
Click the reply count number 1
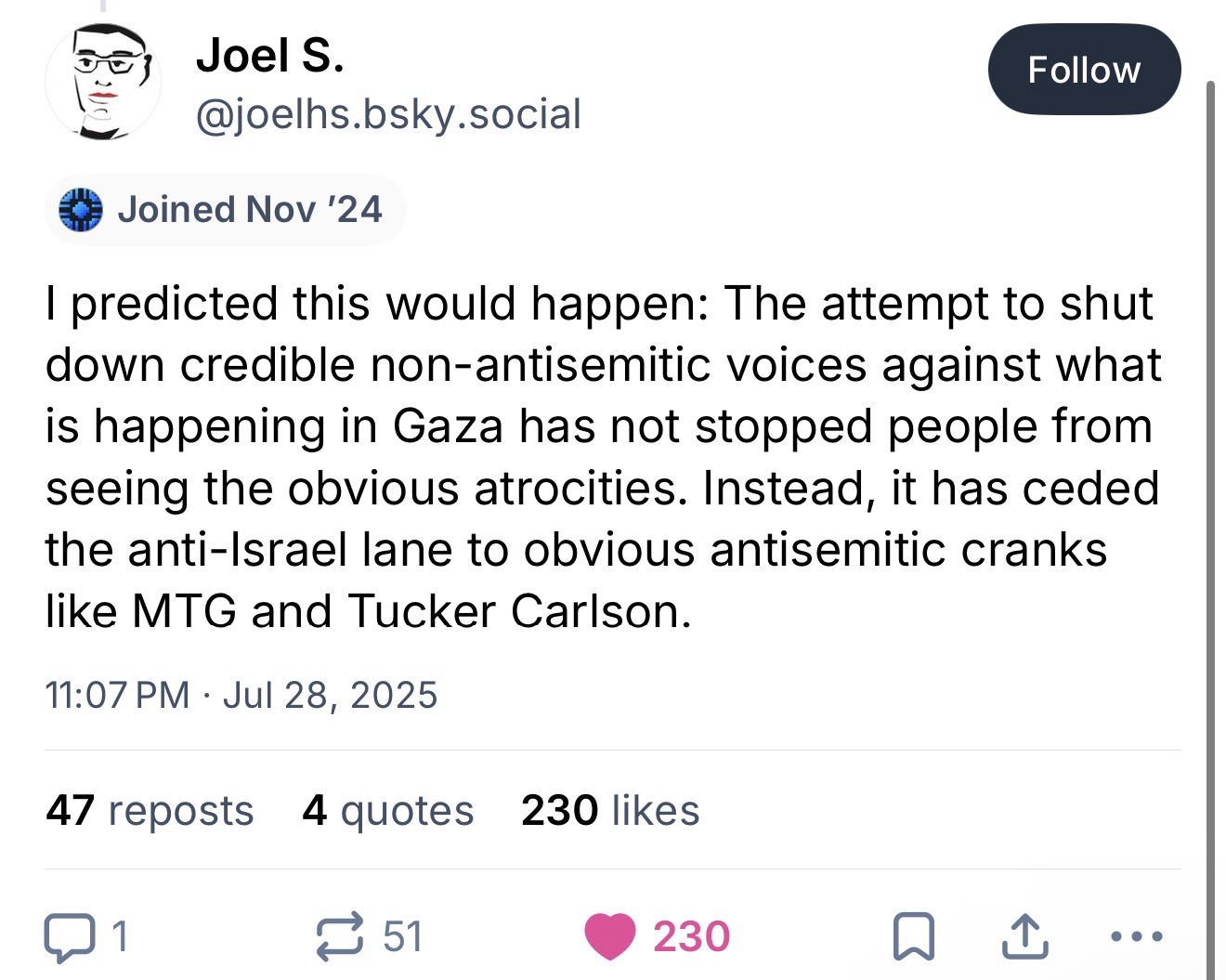(118, 936)
